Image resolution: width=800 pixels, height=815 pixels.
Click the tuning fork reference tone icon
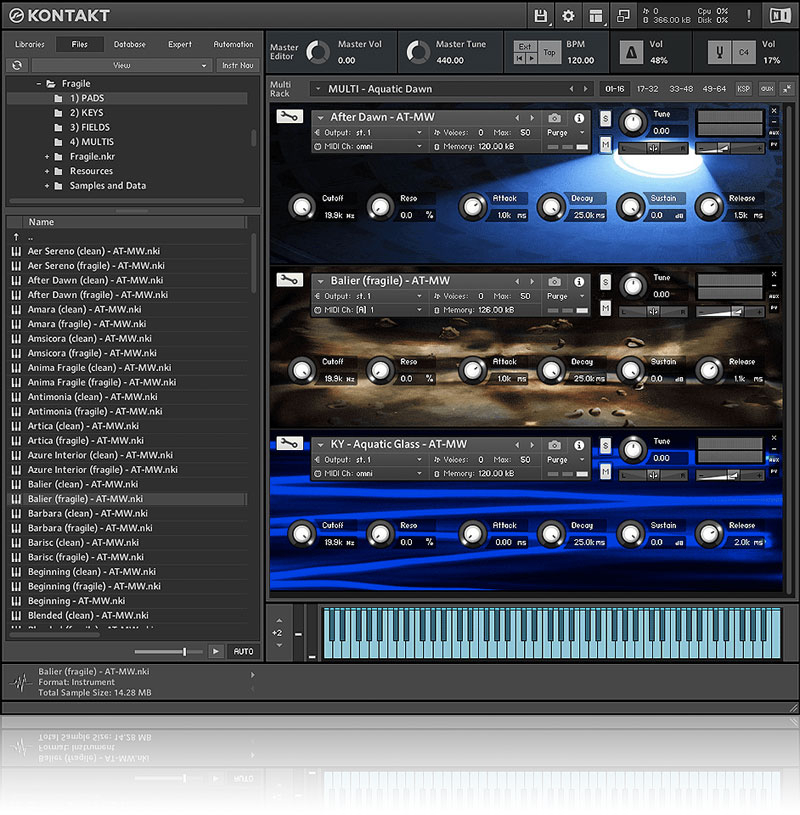(x=718, y=52)
